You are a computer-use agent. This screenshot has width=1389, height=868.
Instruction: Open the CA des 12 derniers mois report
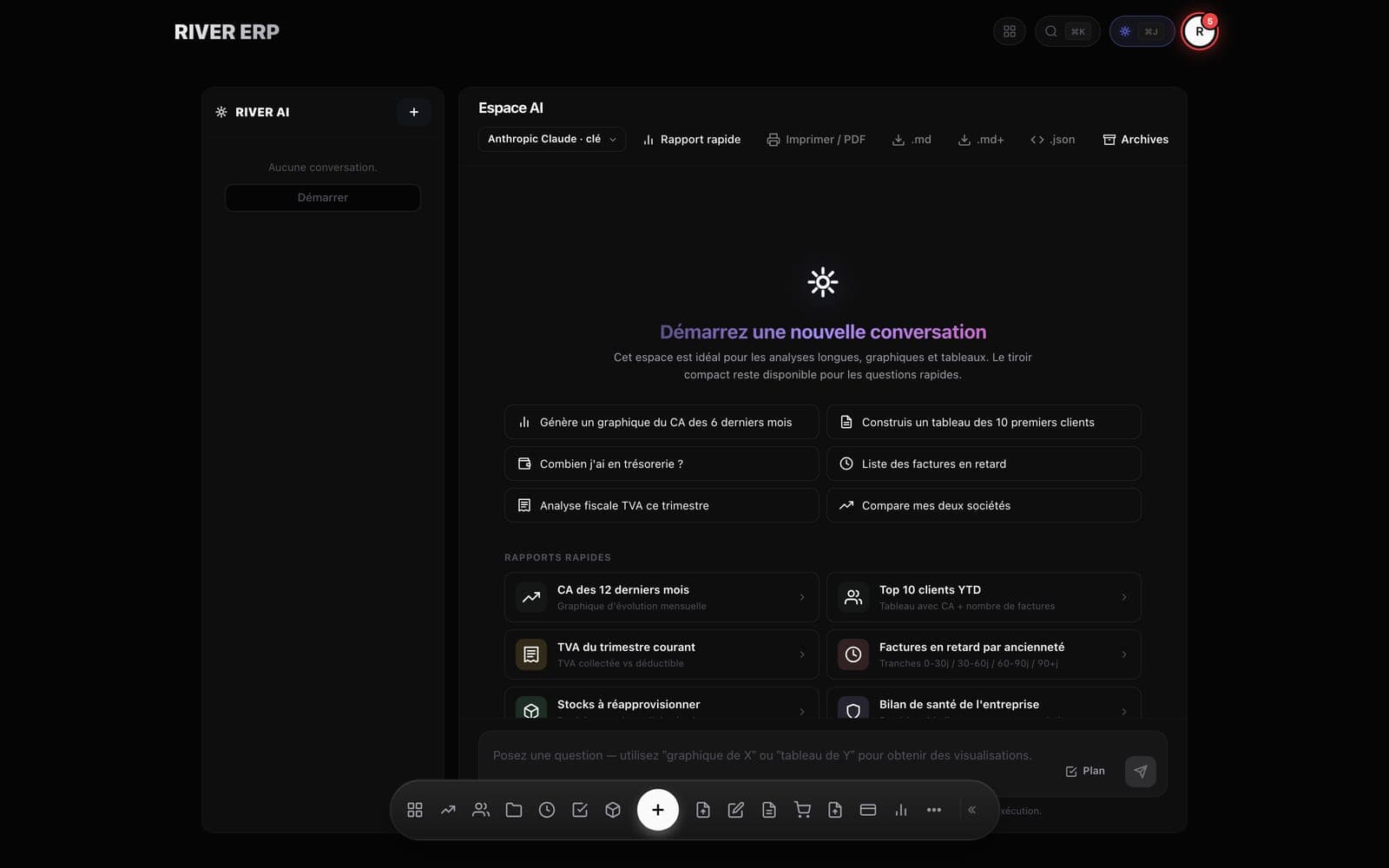tap(662, 597)
